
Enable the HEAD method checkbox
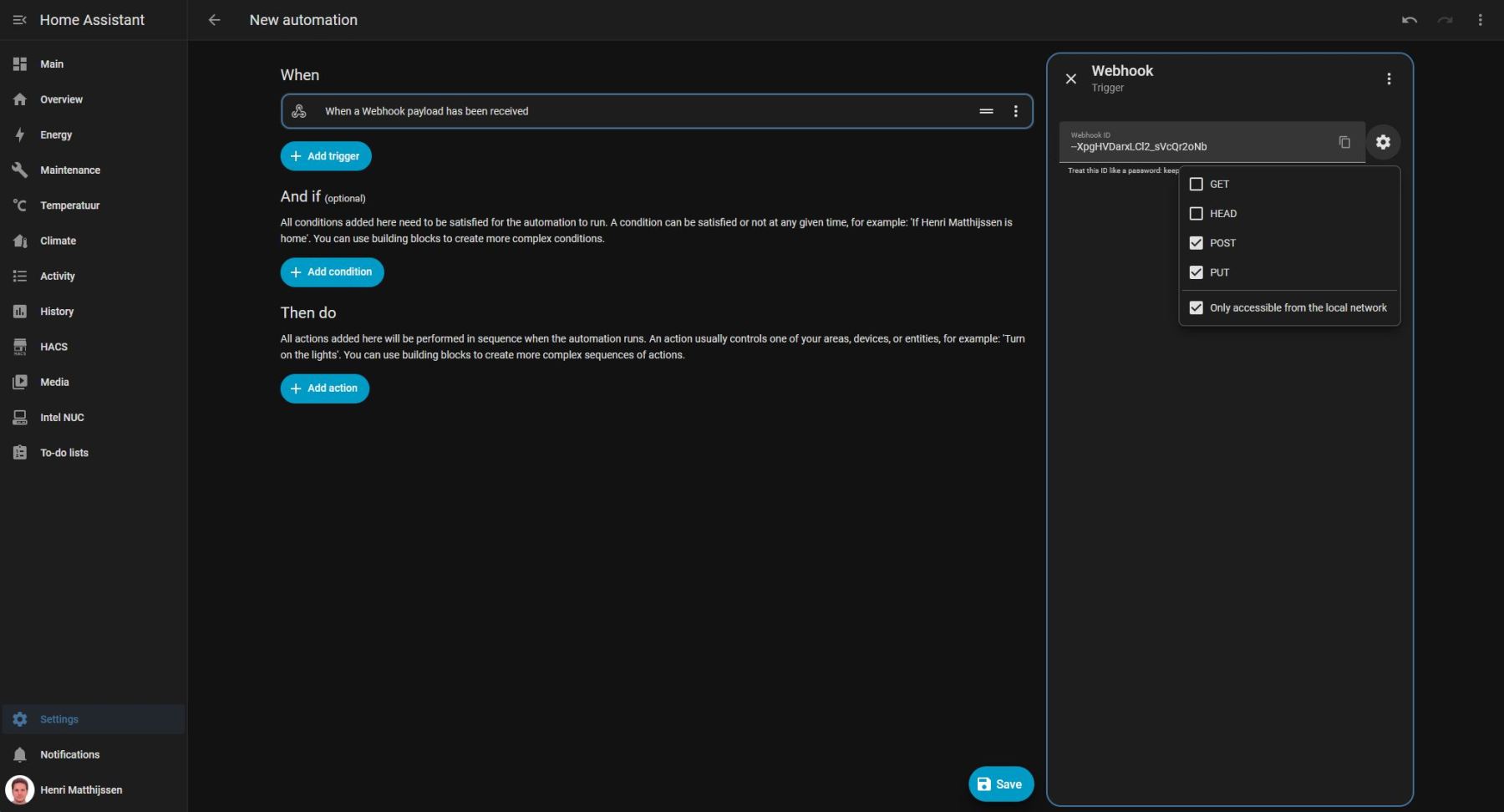point(1197,214)
